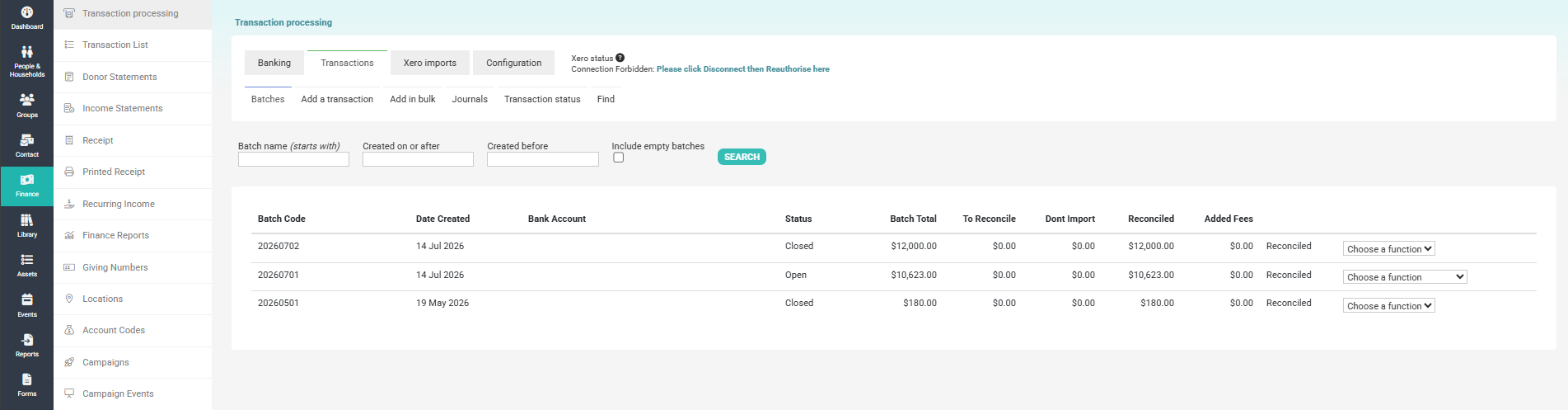Image resolution: width=1568 pixels, height=410 pixels.
Task: Click the Batch Code column header
Action: 282,219
